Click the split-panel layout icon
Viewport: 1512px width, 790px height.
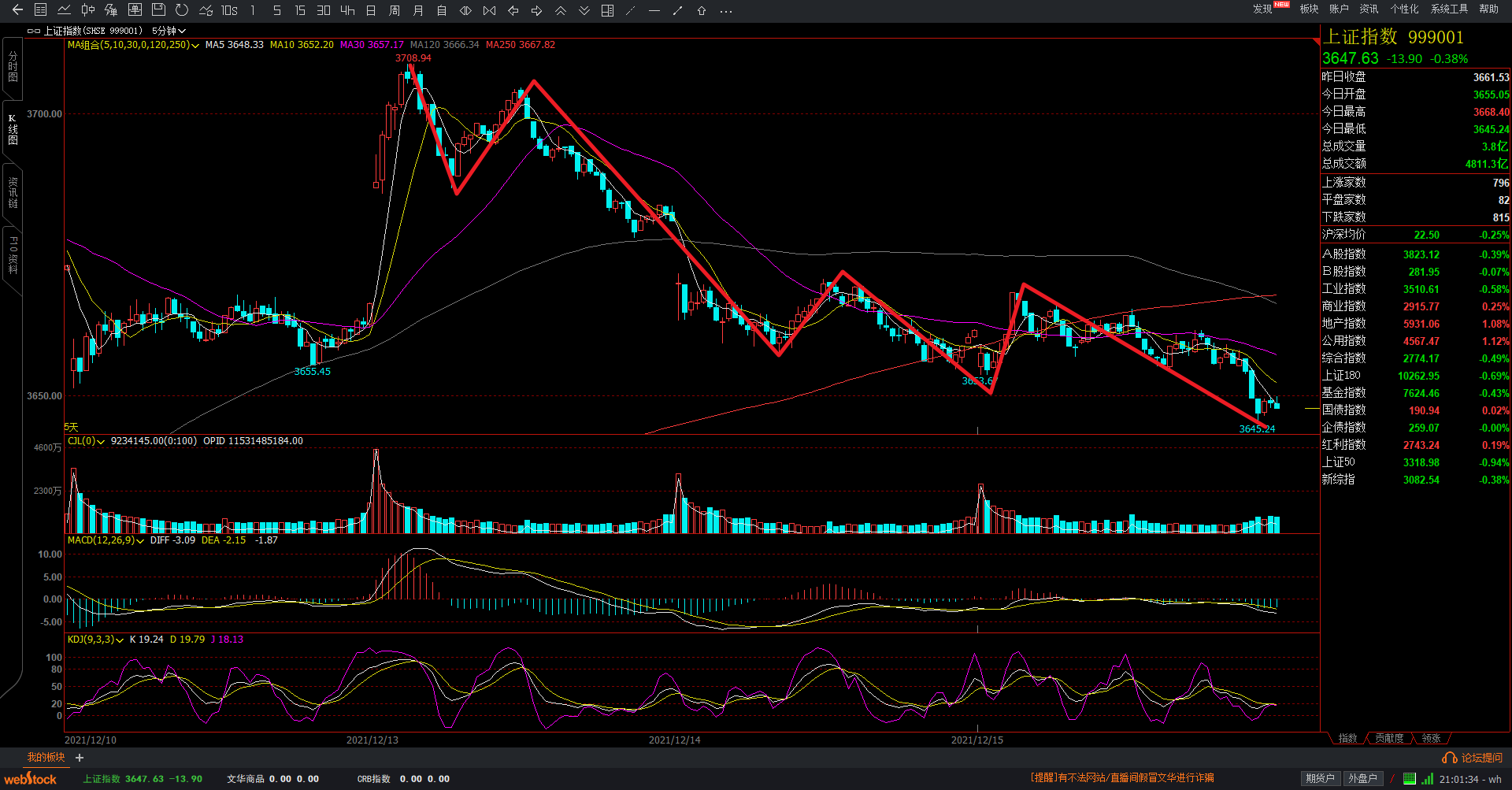[607, 10]
